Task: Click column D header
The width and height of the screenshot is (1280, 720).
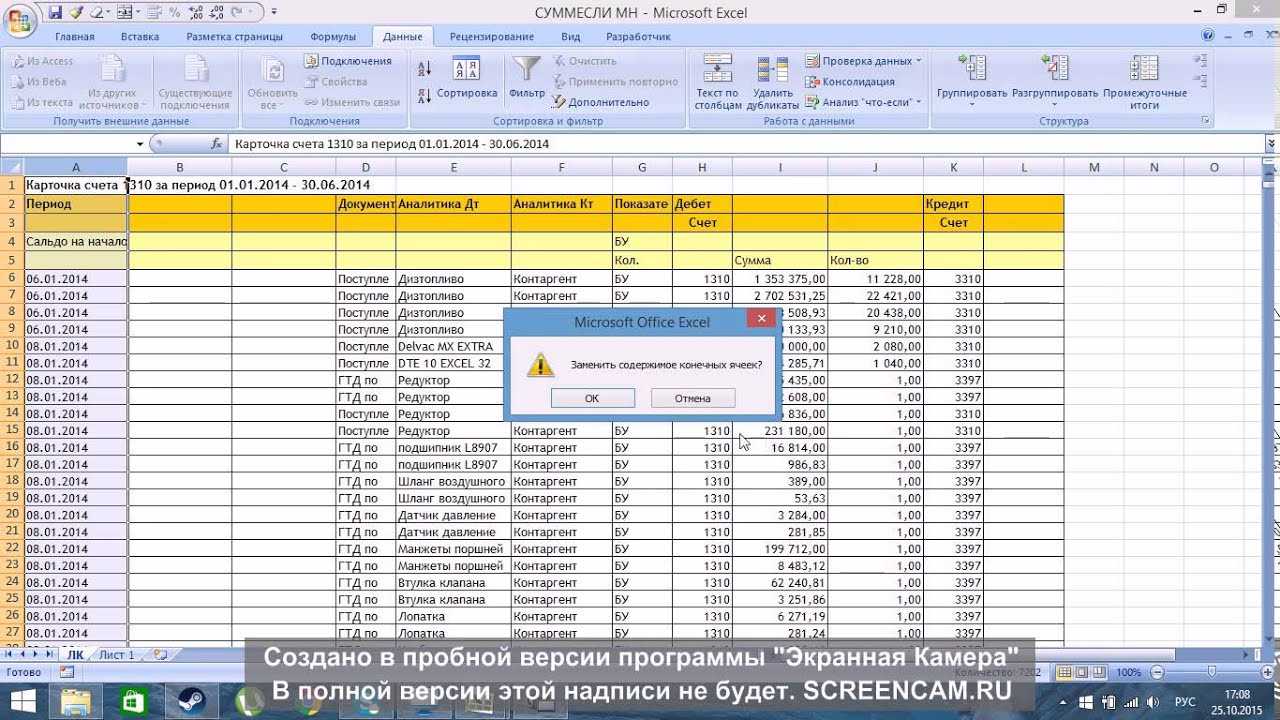Action: (366, 167)
